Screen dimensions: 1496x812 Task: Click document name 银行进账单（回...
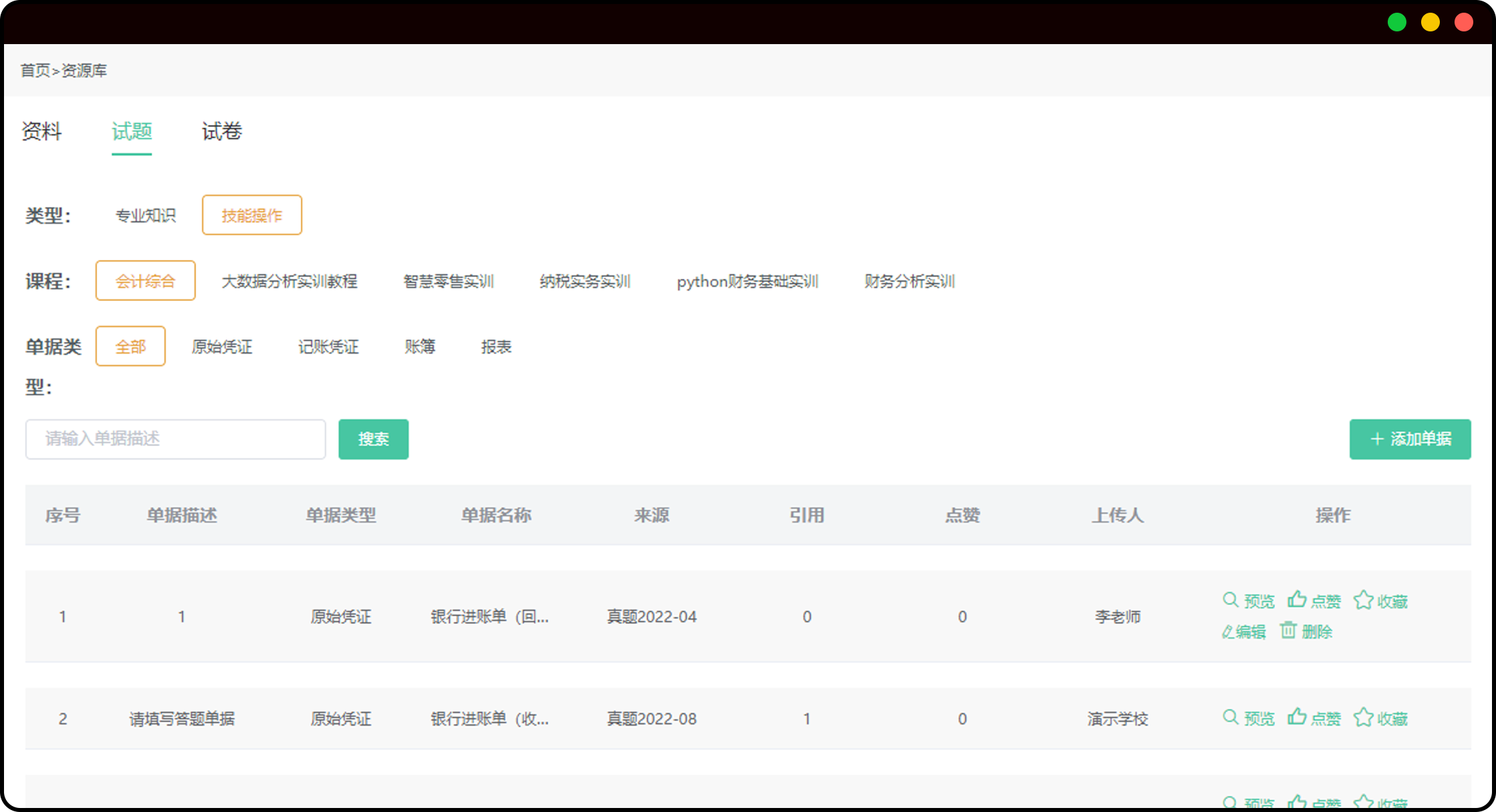click(x=490, y=617)
